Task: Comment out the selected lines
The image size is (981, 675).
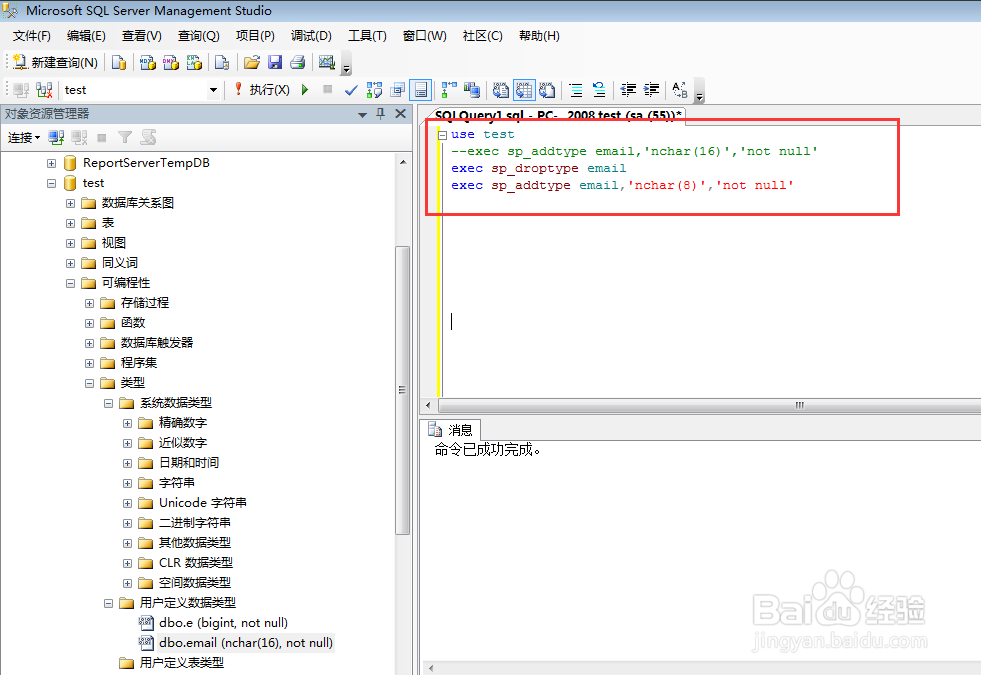Action: pyautogui.click(x=576, y=90)
